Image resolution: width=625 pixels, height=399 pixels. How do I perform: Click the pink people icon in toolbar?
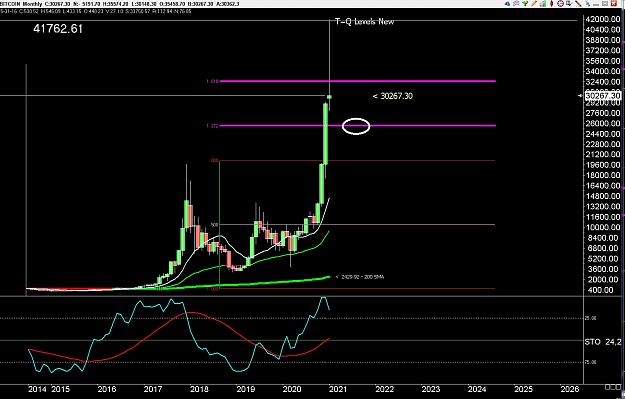516,4
